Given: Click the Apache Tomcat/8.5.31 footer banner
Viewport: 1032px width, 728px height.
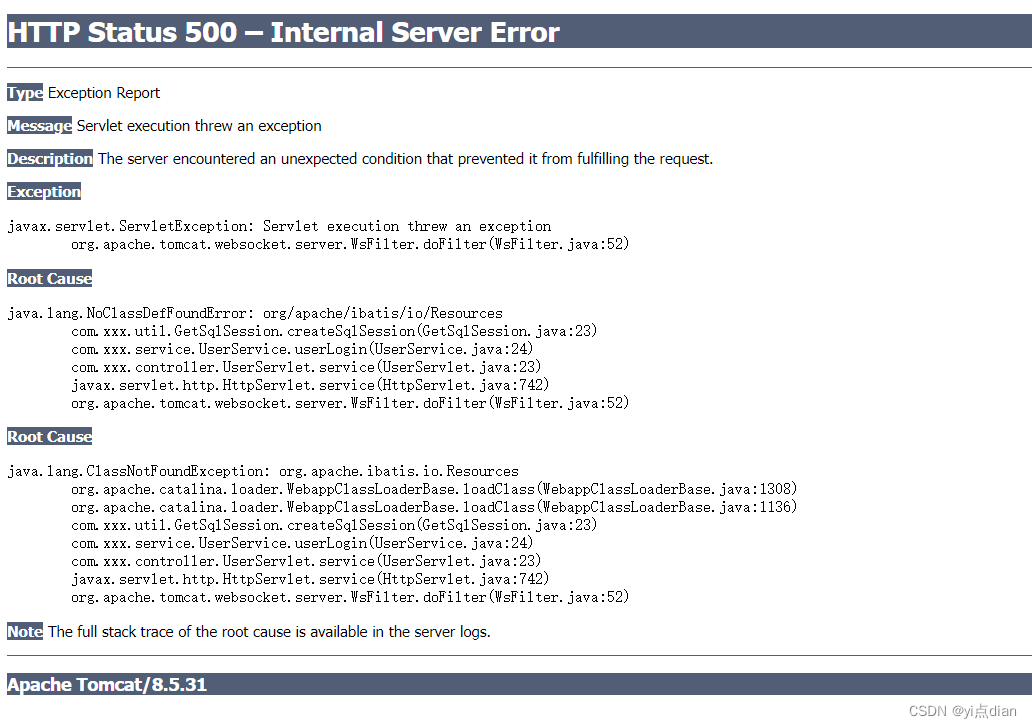Looking at the screenshot, I should (106, 684).
